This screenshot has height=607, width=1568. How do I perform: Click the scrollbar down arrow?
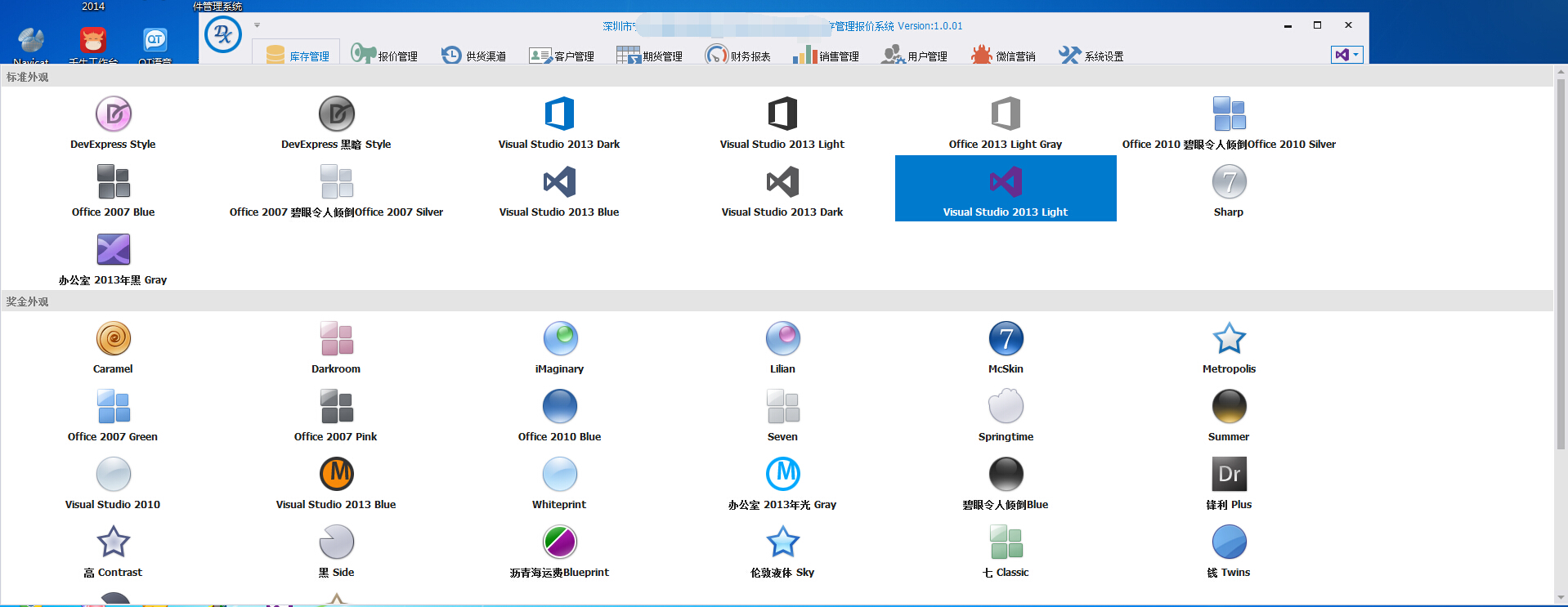click(x=1561, y=597)
